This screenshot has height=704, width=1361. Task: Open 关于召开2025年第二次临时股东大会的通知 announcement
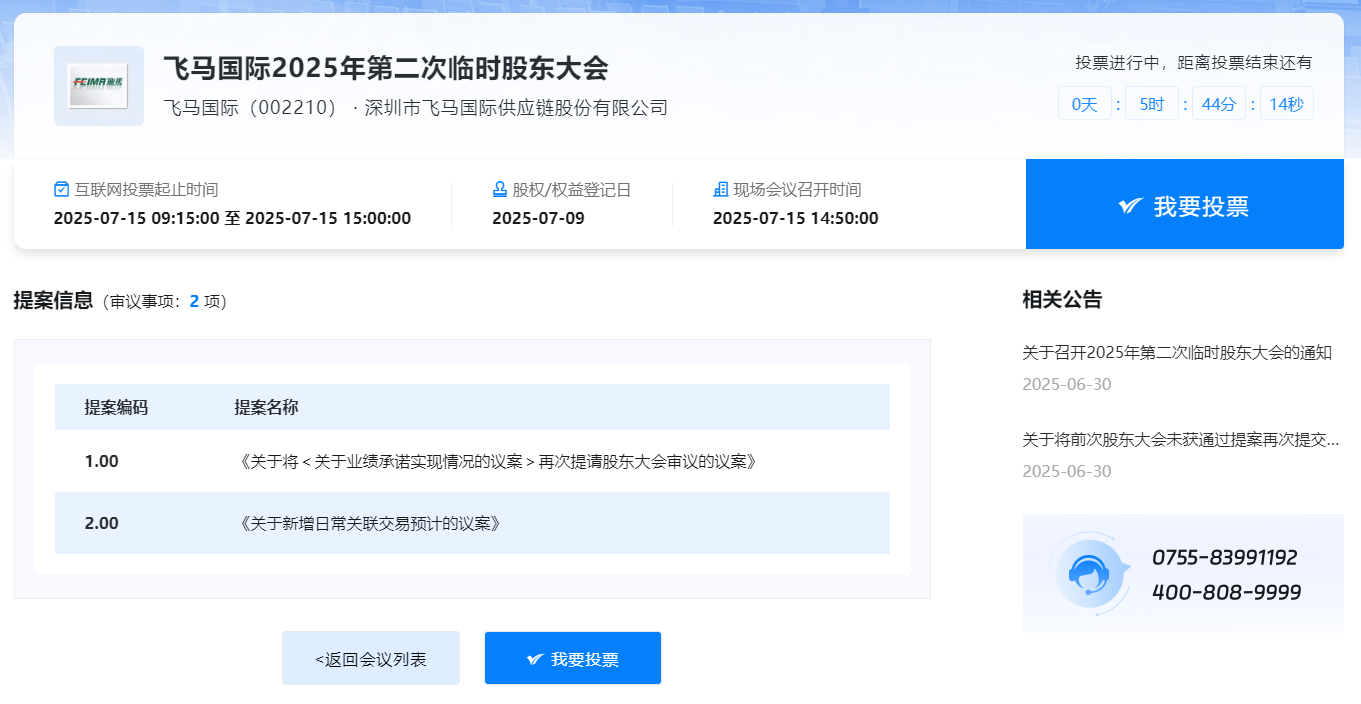point(1177,352)
